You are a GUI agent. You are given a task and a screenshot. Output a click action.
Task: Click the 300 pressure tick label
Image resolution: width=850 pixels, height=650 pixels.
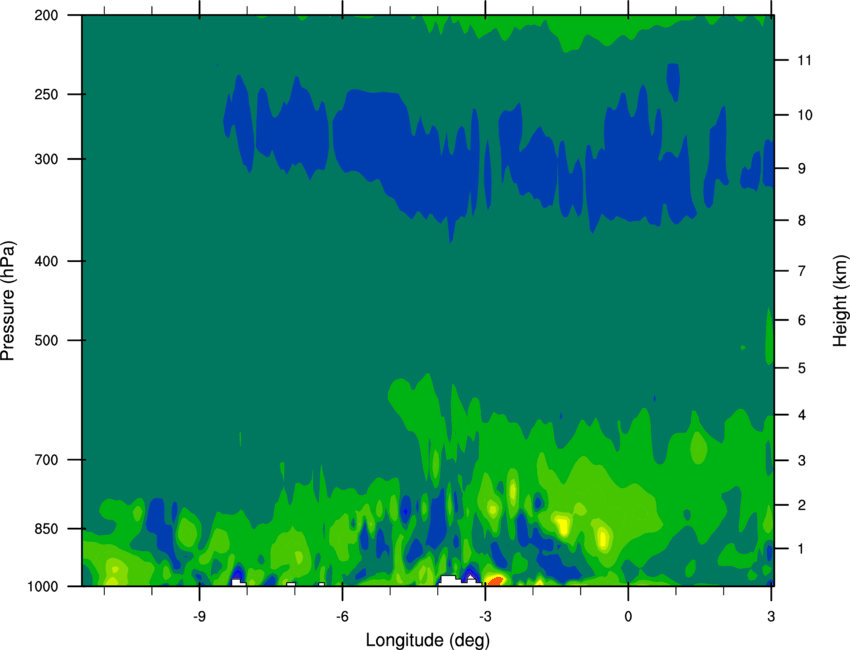tap(46, 159)
